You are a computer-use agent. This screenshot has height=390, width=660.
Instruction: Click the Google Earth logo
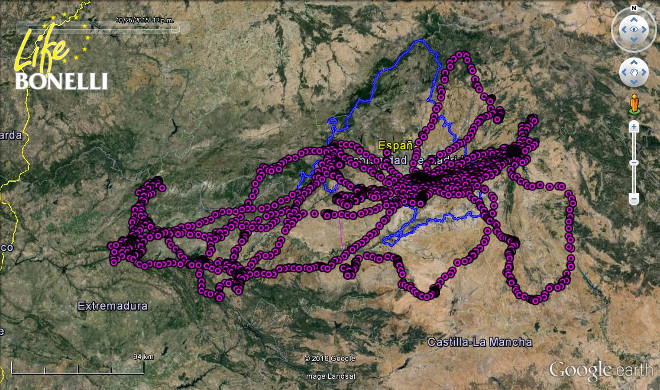tap(601, 370)
